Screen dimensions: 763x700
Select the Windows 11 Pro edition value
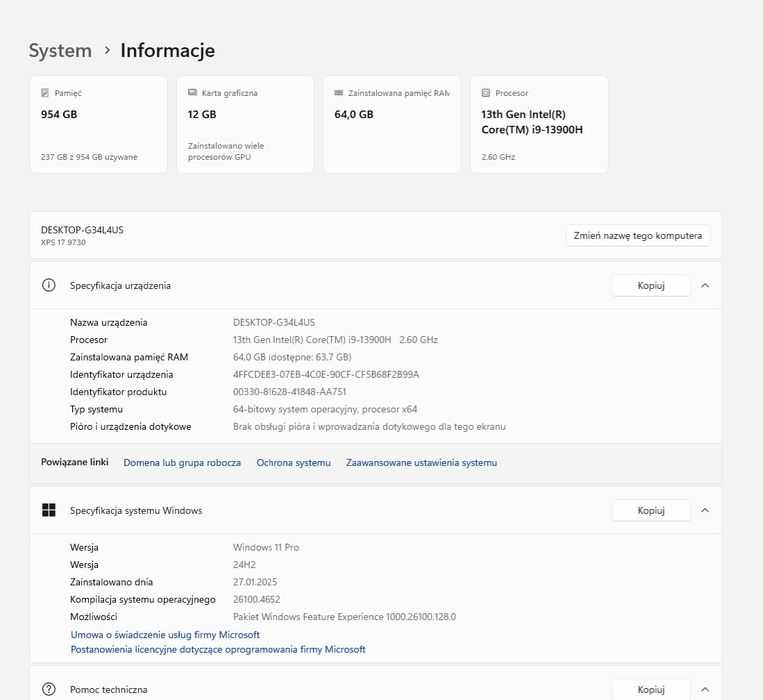(266, 547)
